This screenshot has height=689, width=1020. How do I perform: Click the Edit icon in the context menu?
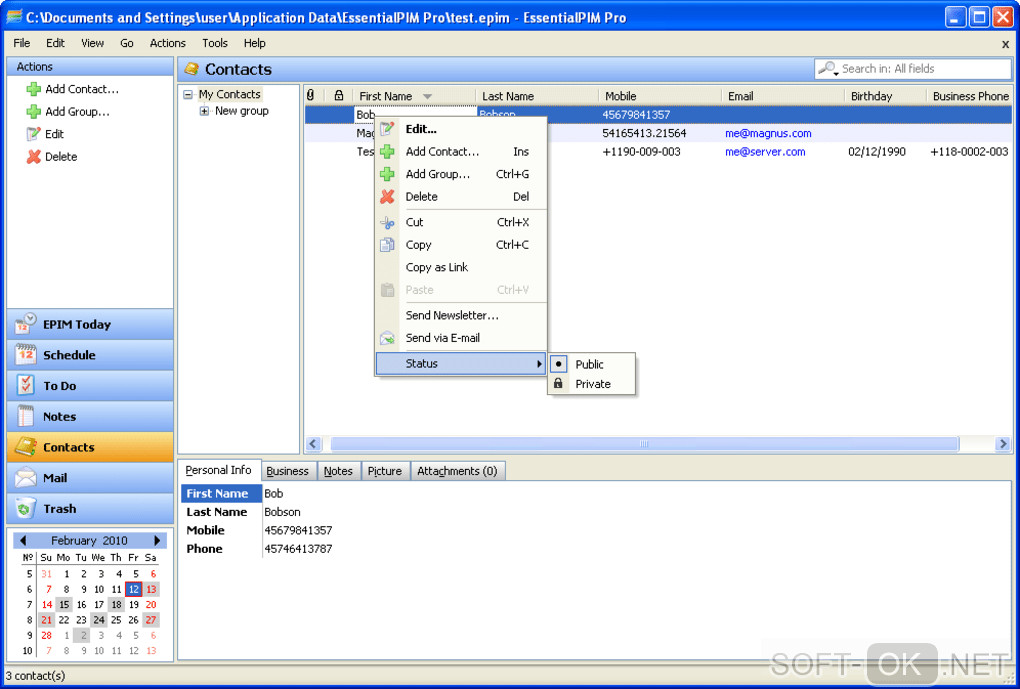[x=387, y=129]
